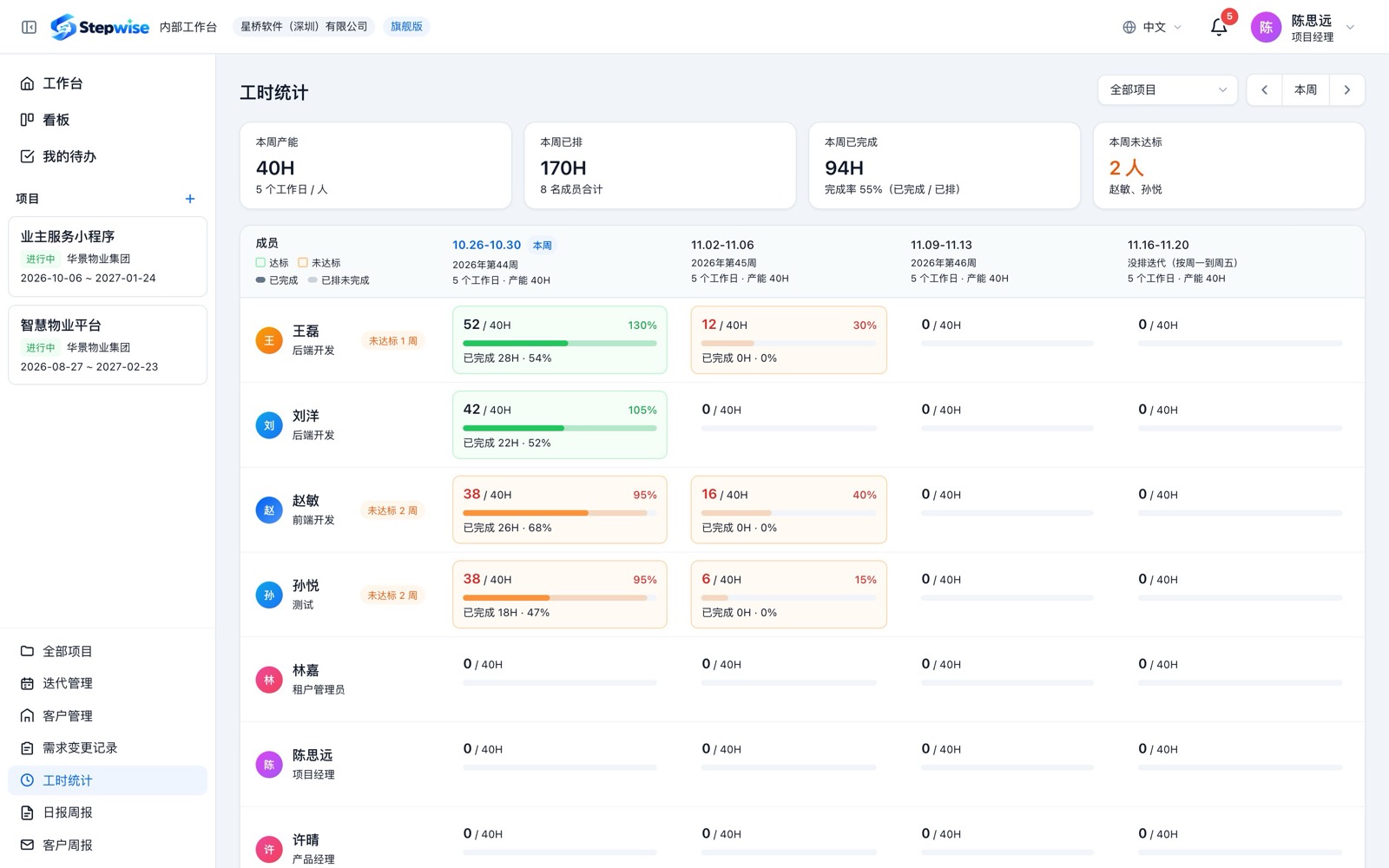Open the globe language icon
This screenshot has height=868, width=1389.
[x=1129, y=27]
